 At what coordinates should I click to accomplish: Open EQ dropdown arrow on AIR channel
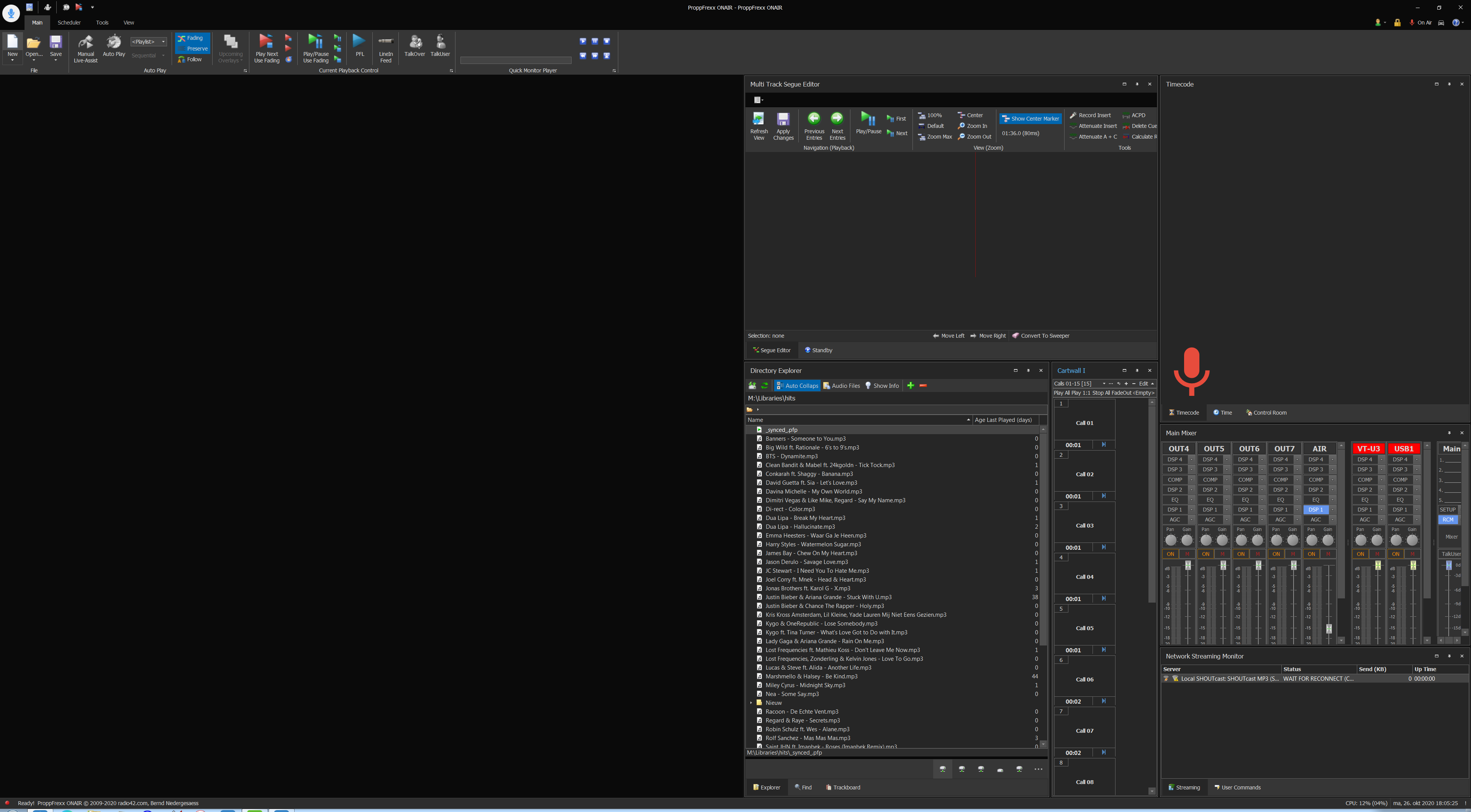pyautogui.click(x=1332, y=500)
